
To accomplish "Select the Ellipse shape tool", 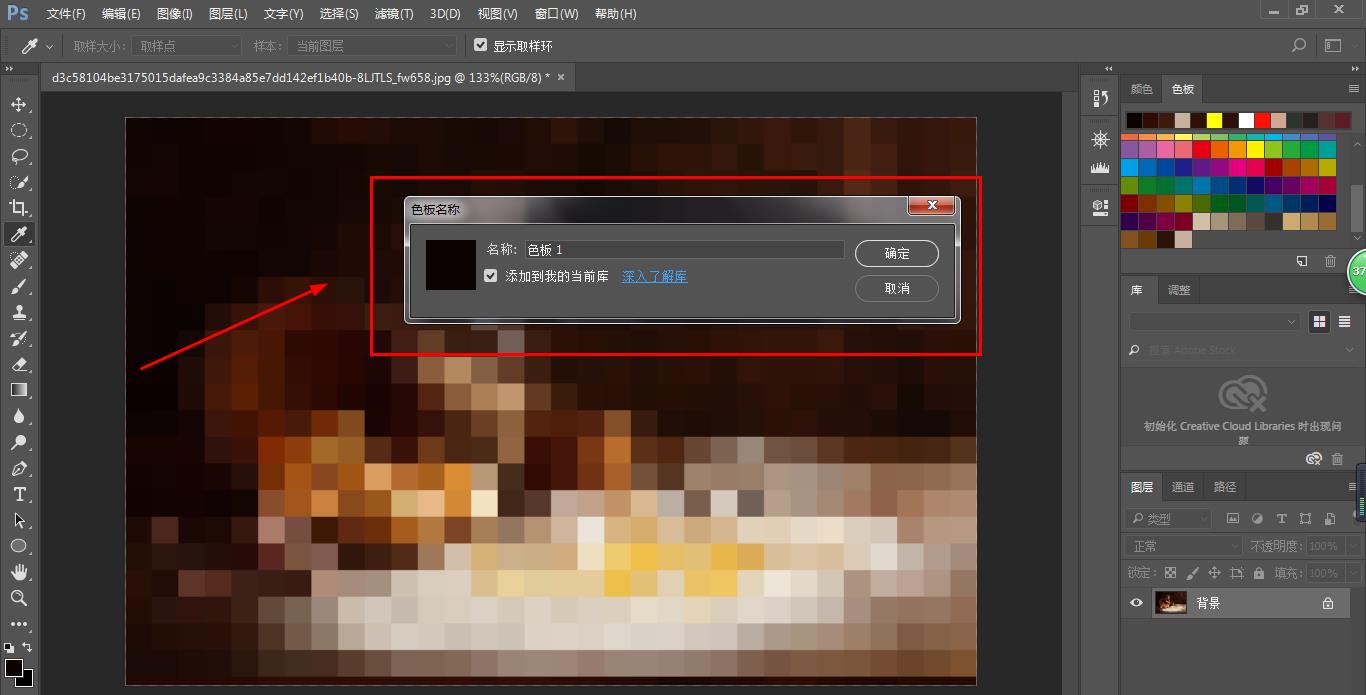I will click(18, 546).
